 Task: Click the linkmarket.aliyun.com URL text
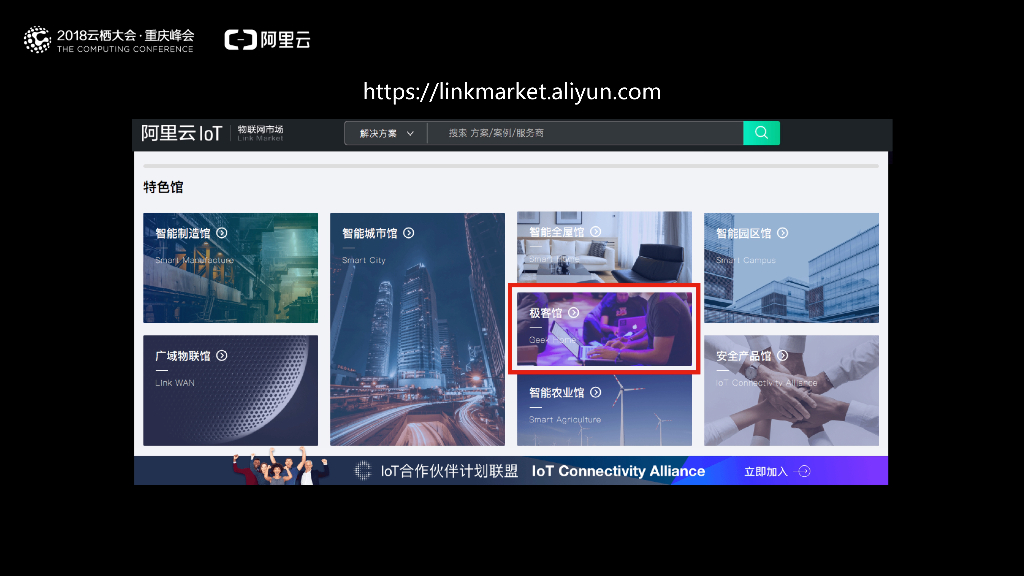click(512, 91)
